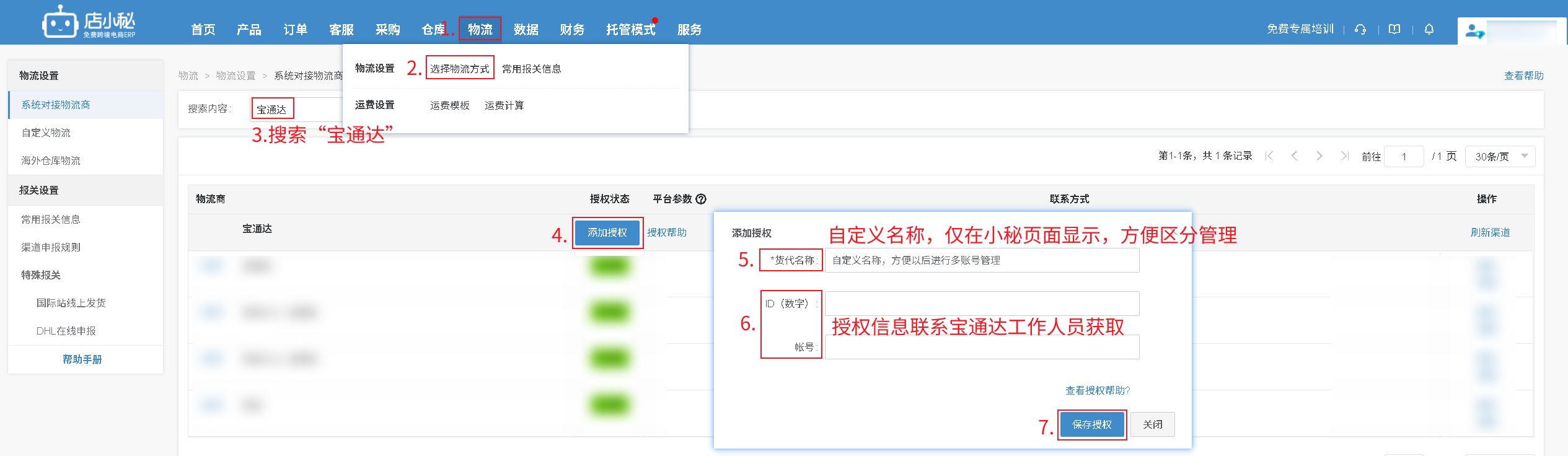Click the customer service headset icon
The height and width of the screenshot is (456, 1568).
pyautogui.click(x=1360, y=30)
